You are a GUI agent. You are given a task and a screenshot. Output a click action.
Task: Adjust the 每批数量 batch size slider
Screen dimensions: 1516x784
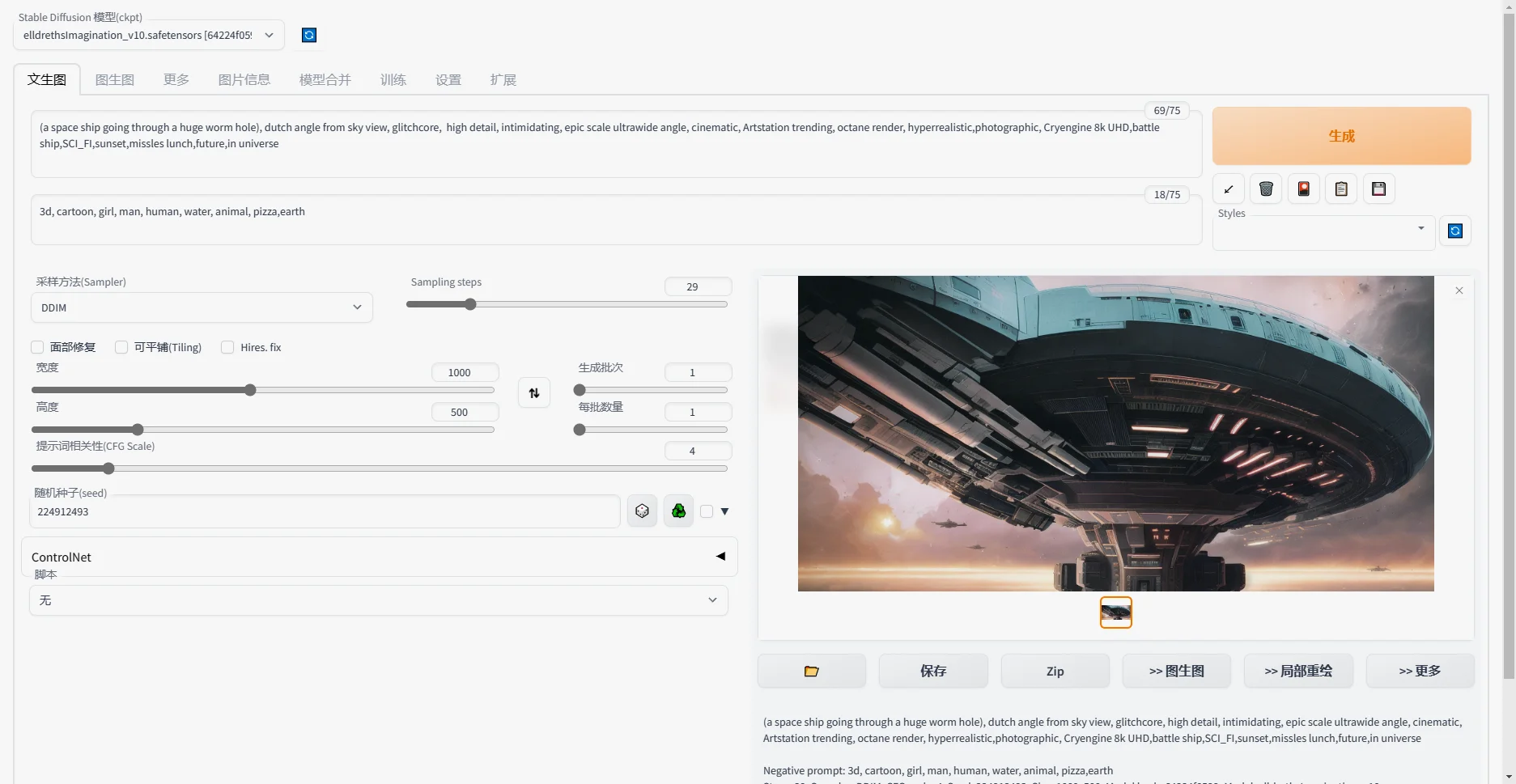click(651, 430)
